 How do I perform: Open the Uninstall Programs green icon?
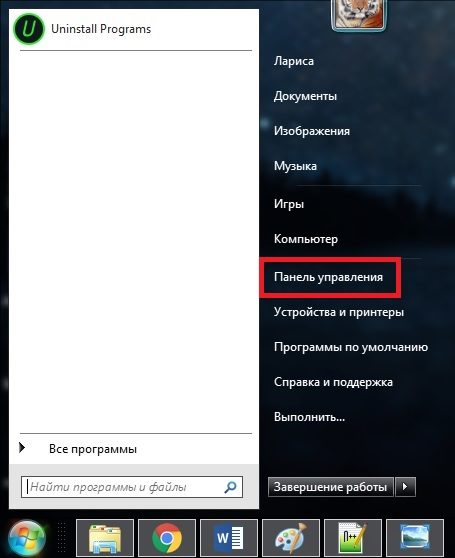click(29, 29)
